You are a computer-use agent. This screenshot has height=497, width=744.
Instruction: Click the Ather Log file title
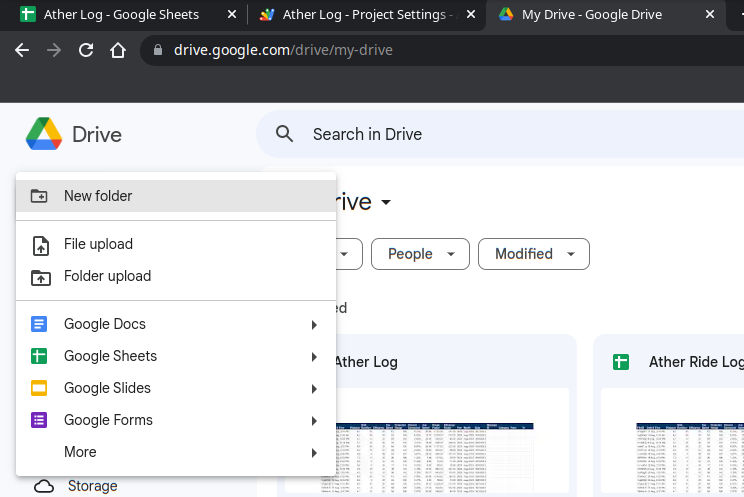click(366, 362)
